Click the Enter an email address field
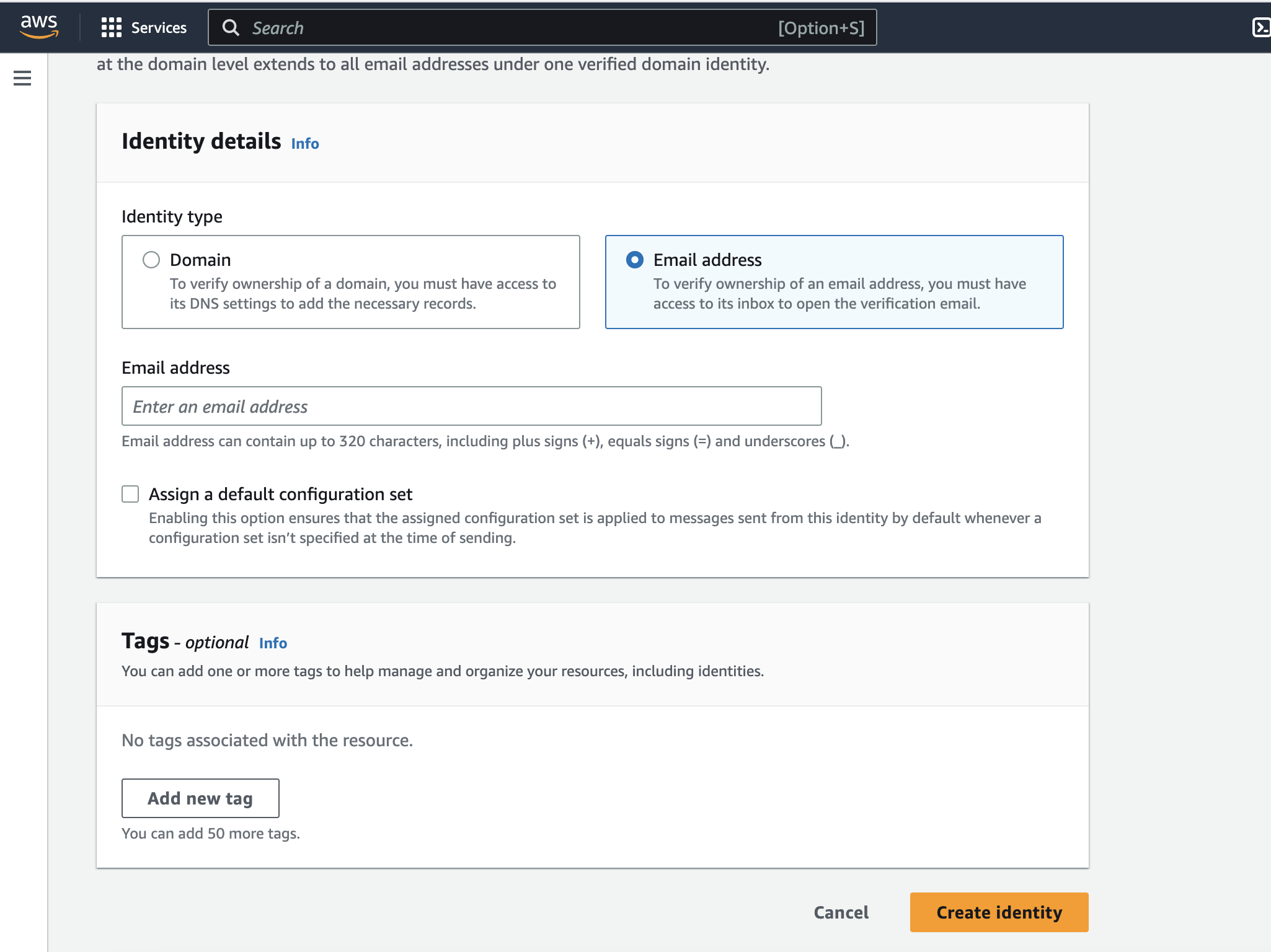Screen dimensions: 1271x952 (471, 407)
